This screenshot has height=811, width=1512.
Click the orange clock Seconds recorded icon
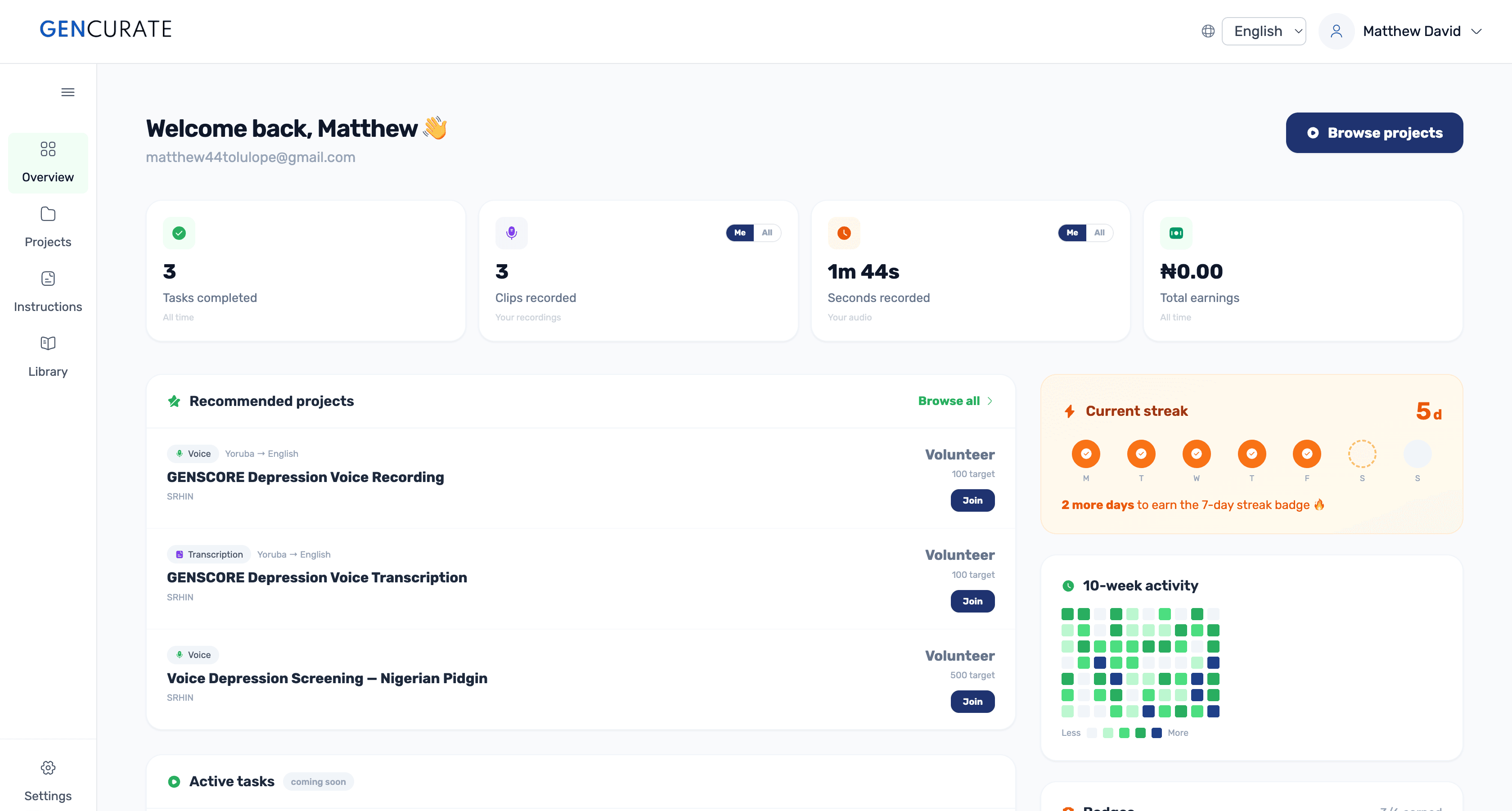[844, 233]
